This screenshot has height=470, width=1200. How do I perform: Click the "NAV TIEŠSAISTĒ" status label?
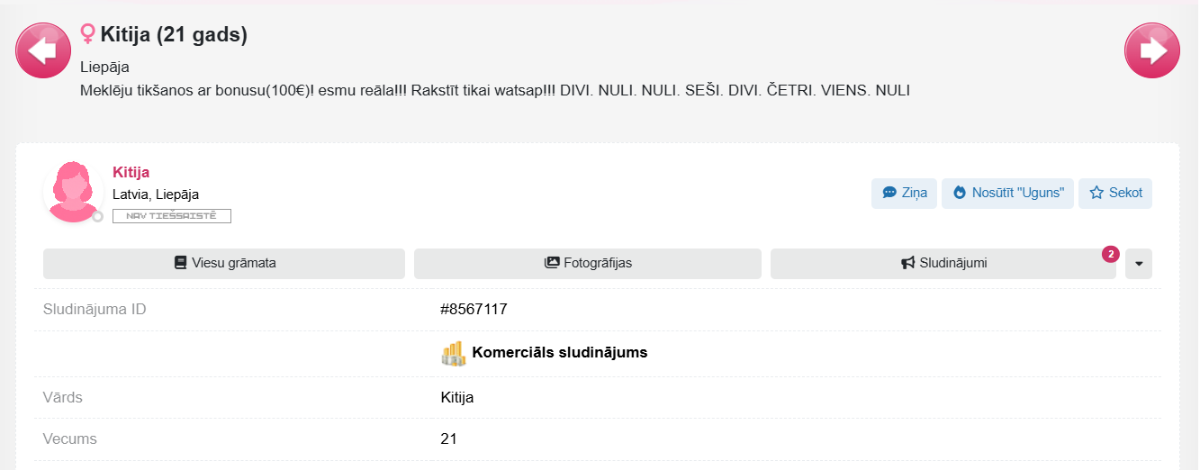(171, 216)
